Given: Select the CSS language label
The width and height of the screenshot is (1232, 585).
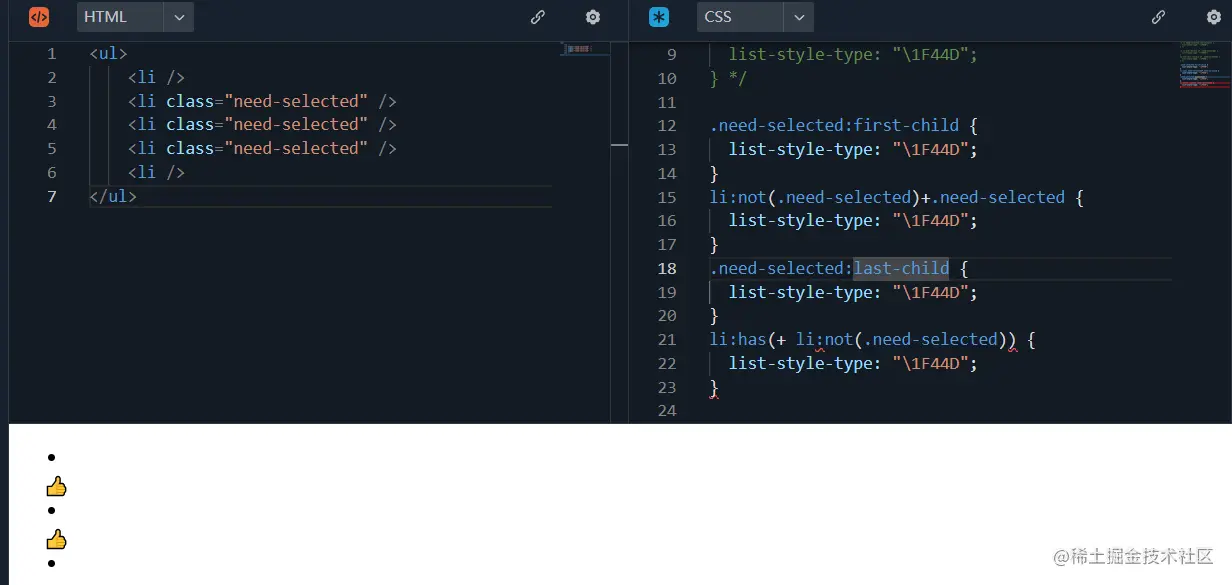Looking at the screenshot, I should [x=718, y=17].
